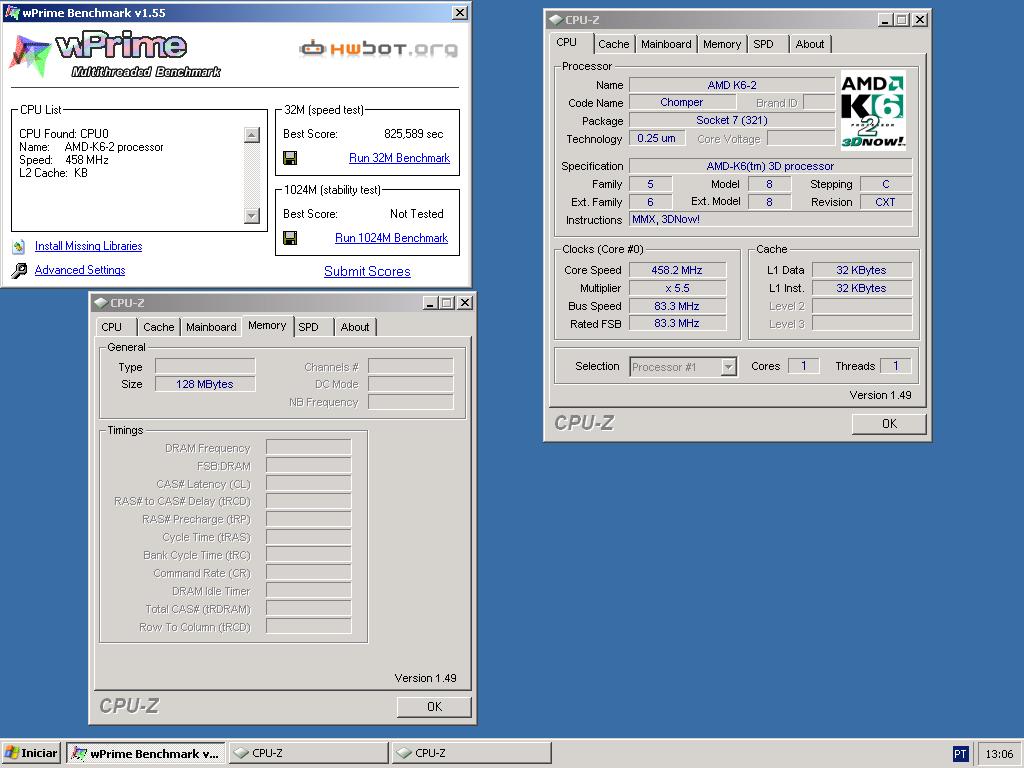Image resolution: width=1024 pixels, height=768 pixels.
Task: Click the empty DRAM Frequency field
Action: click(308, 448)
